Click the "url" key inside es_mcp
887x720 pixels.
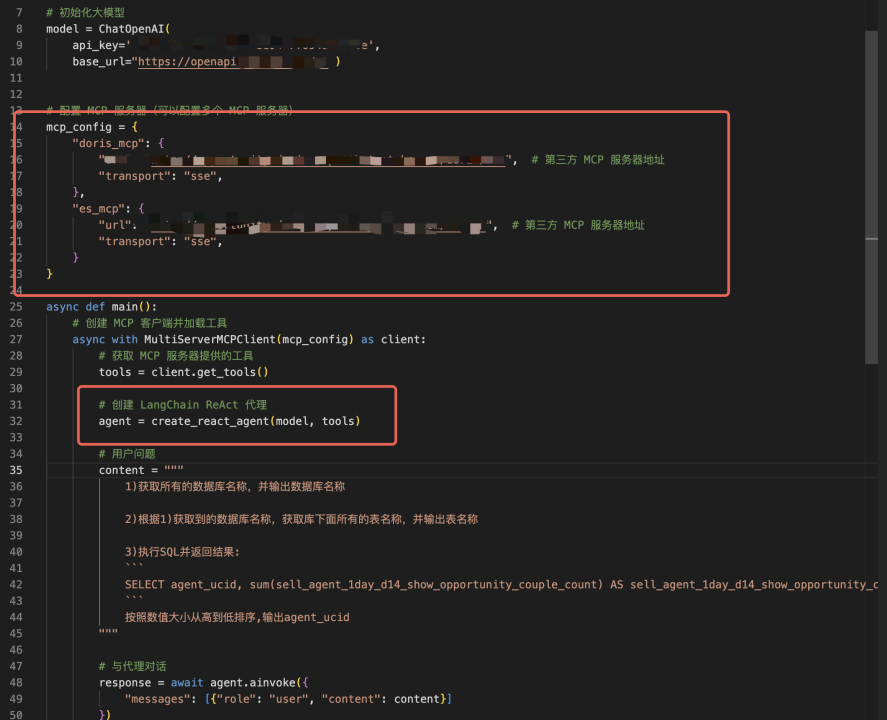115,225
